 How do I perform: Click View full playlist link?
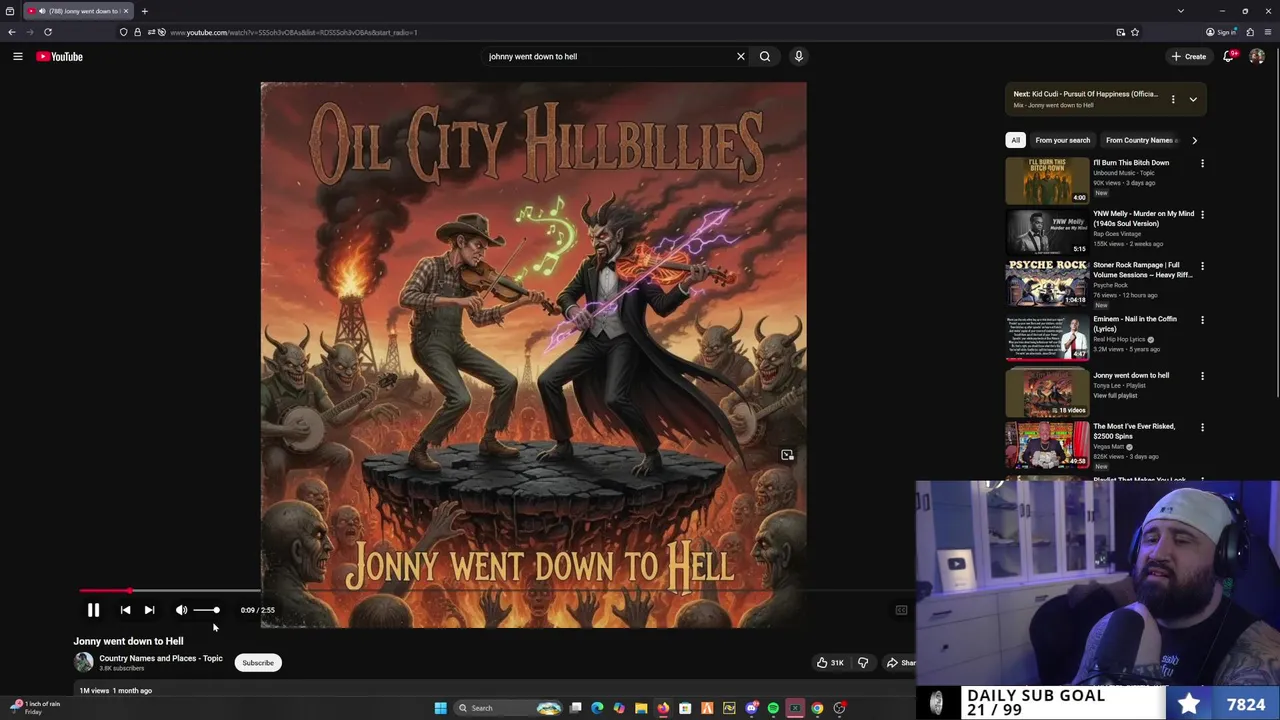click(x=1115, y=396)
